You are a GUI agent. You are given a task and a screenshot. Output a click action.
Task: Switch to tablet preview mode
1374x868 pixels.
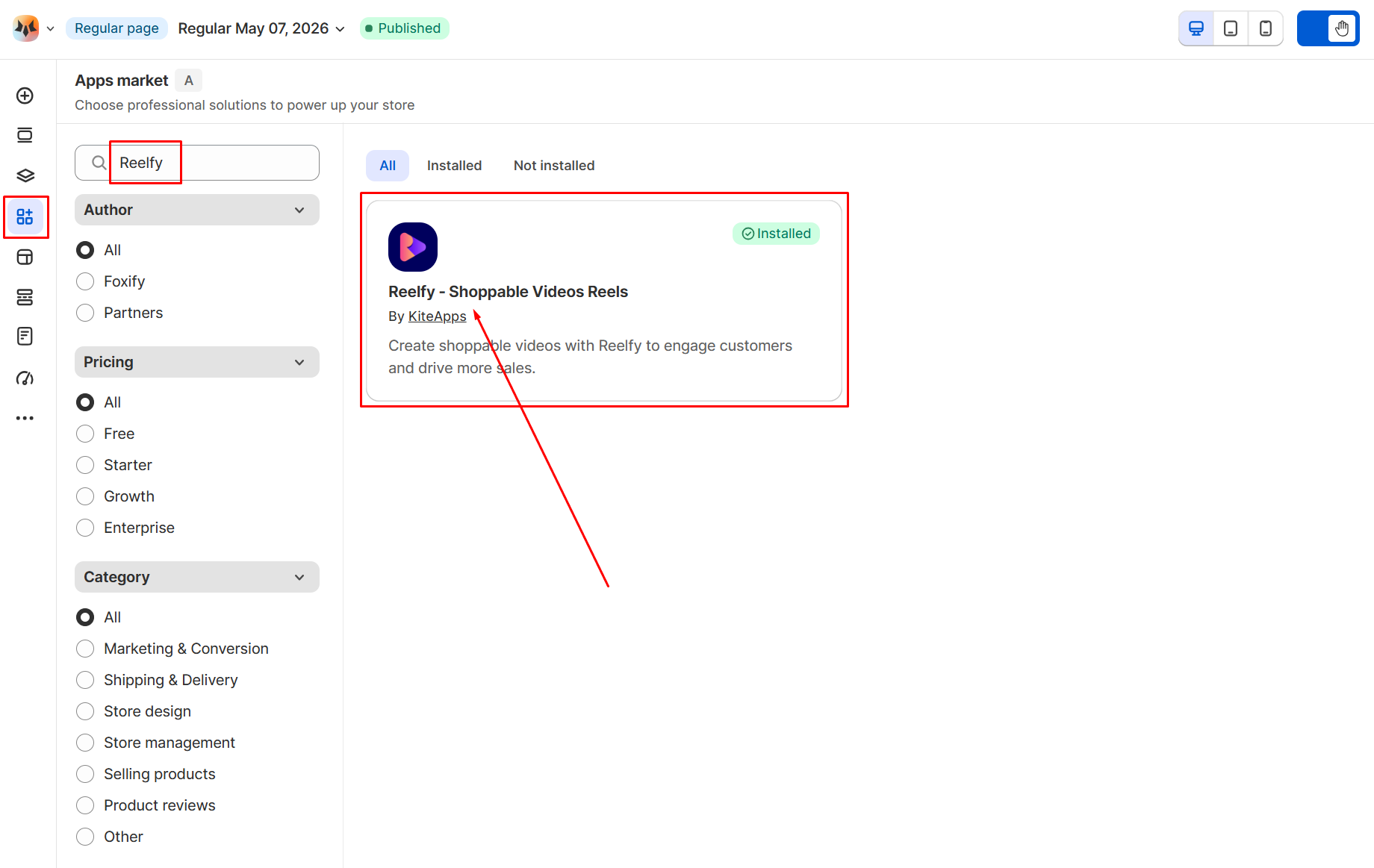1231,28
